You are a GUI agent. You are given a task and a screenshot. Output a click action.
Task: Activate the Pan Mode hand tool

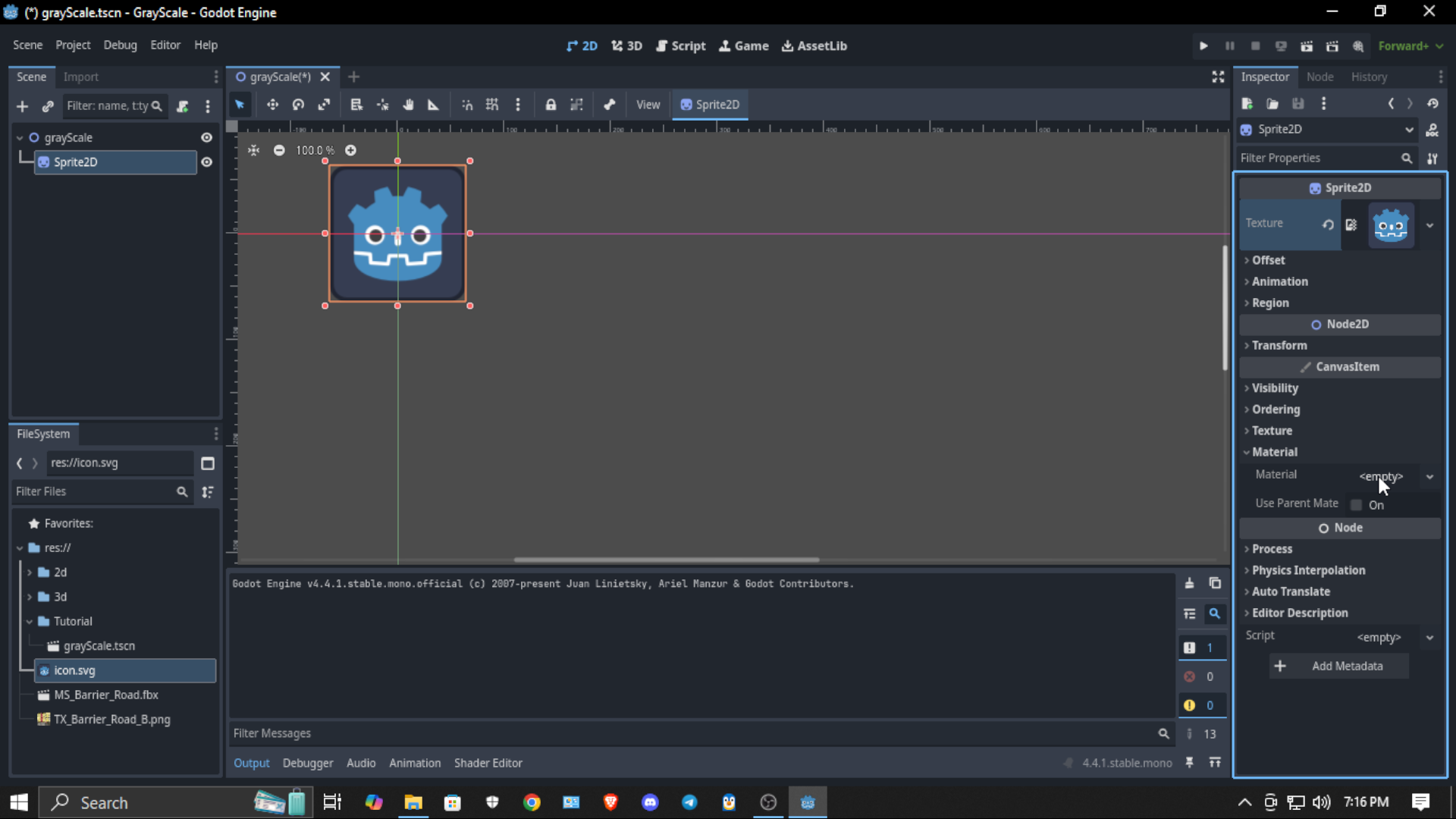pos(408,105)
